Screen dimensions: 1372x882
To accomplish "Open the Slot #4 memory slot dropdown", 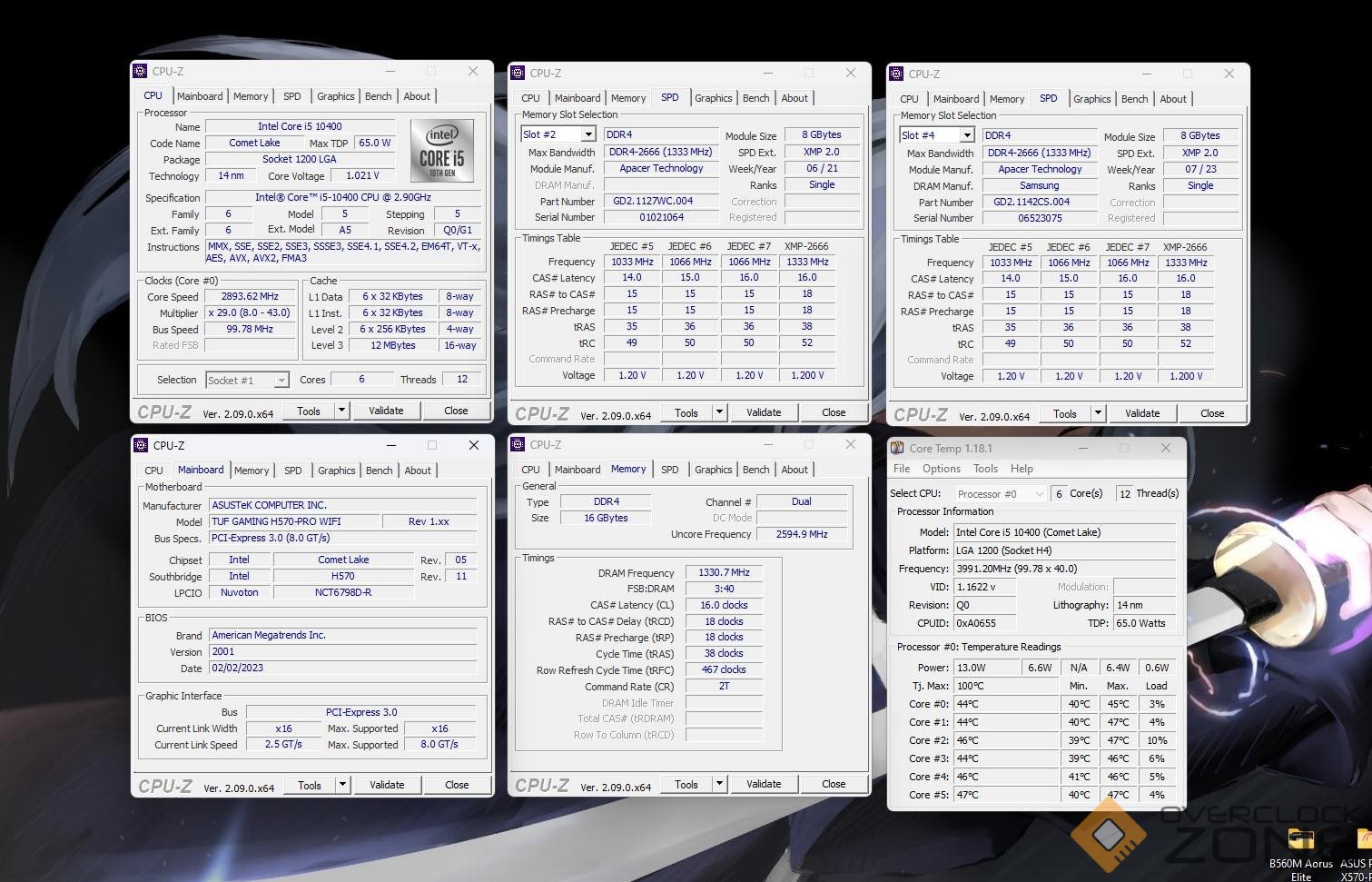I will pos(967,135).
